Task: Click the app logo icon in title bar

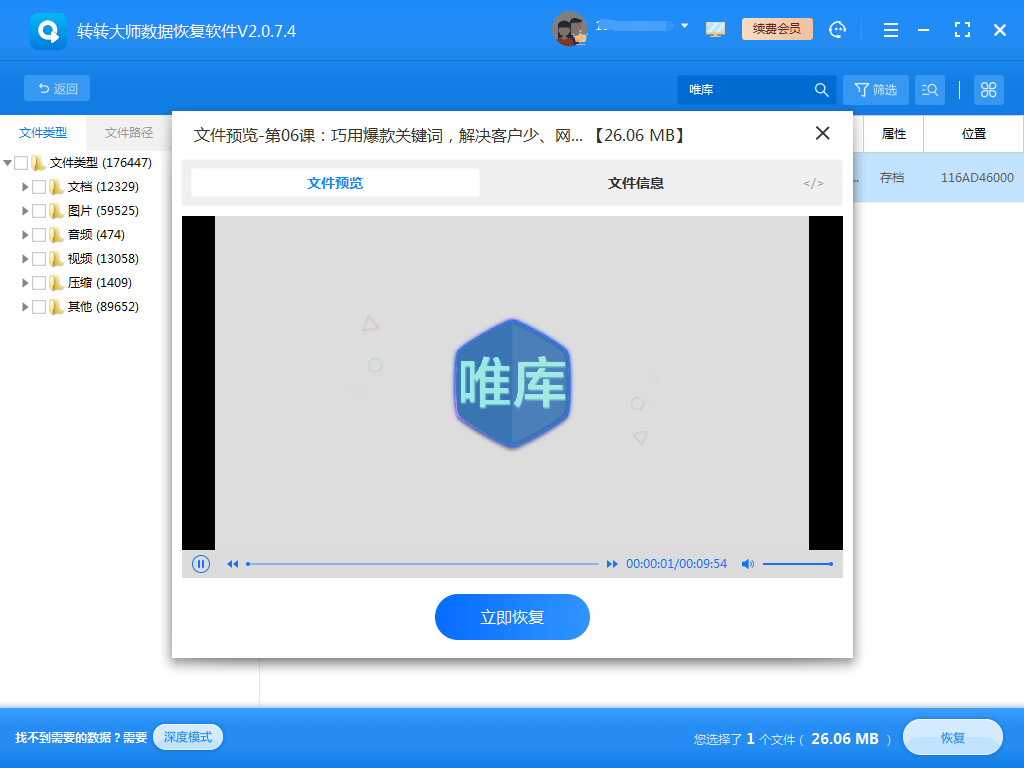Action: (x=48, y=31)
